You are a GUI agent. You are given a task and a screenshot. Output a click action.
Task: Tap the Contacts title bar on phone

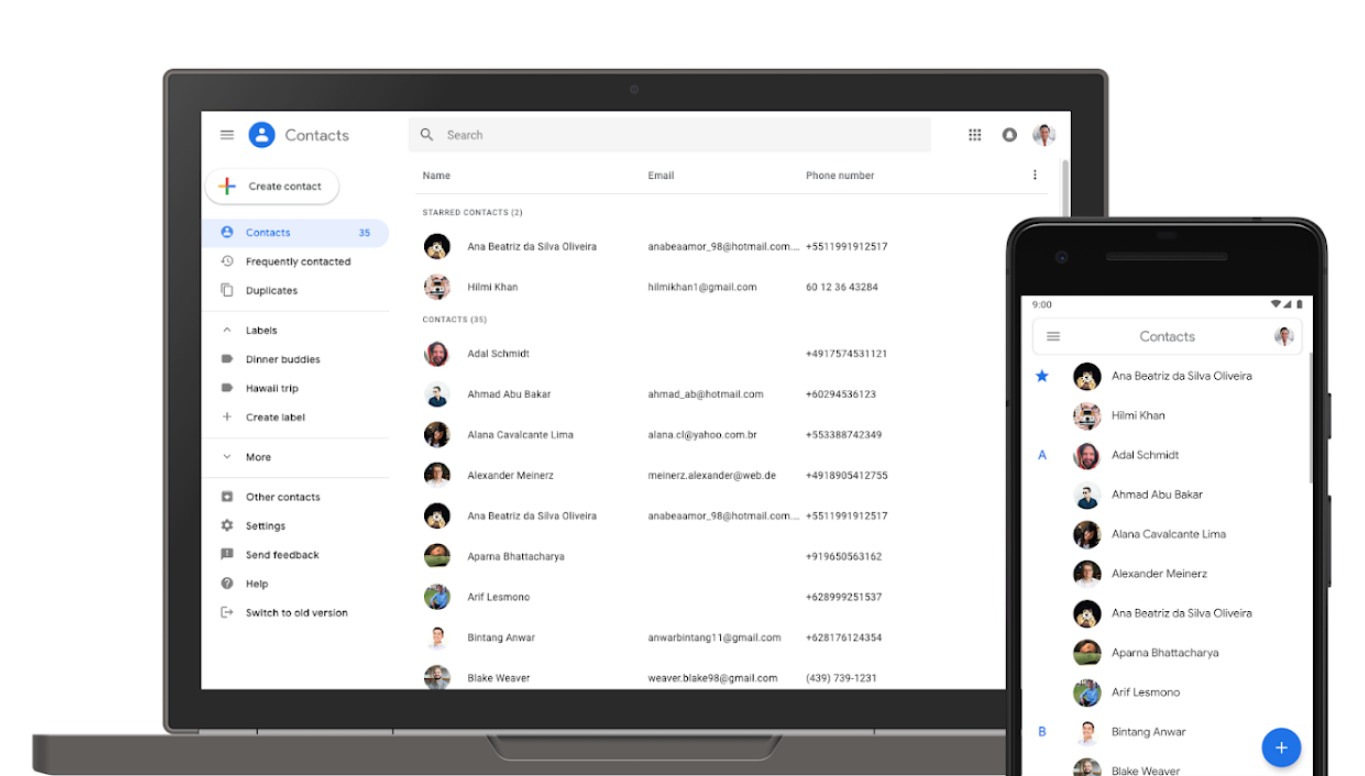coord(1167,337)
